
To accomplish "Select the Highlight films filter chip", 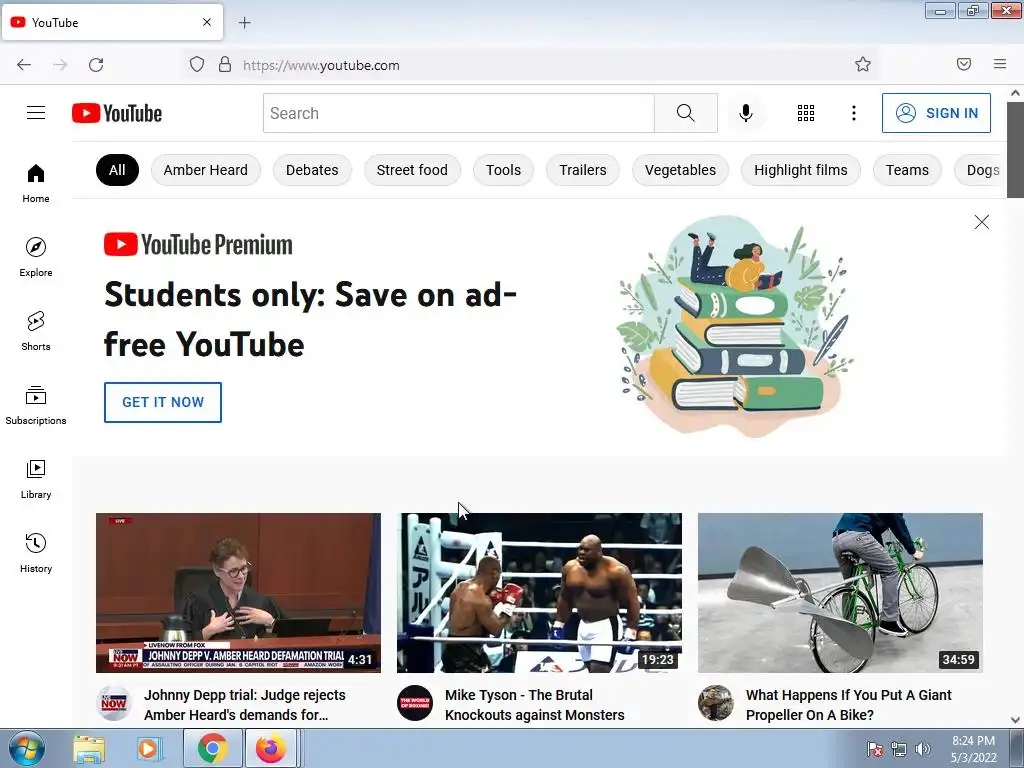I will tap(801, 170).
